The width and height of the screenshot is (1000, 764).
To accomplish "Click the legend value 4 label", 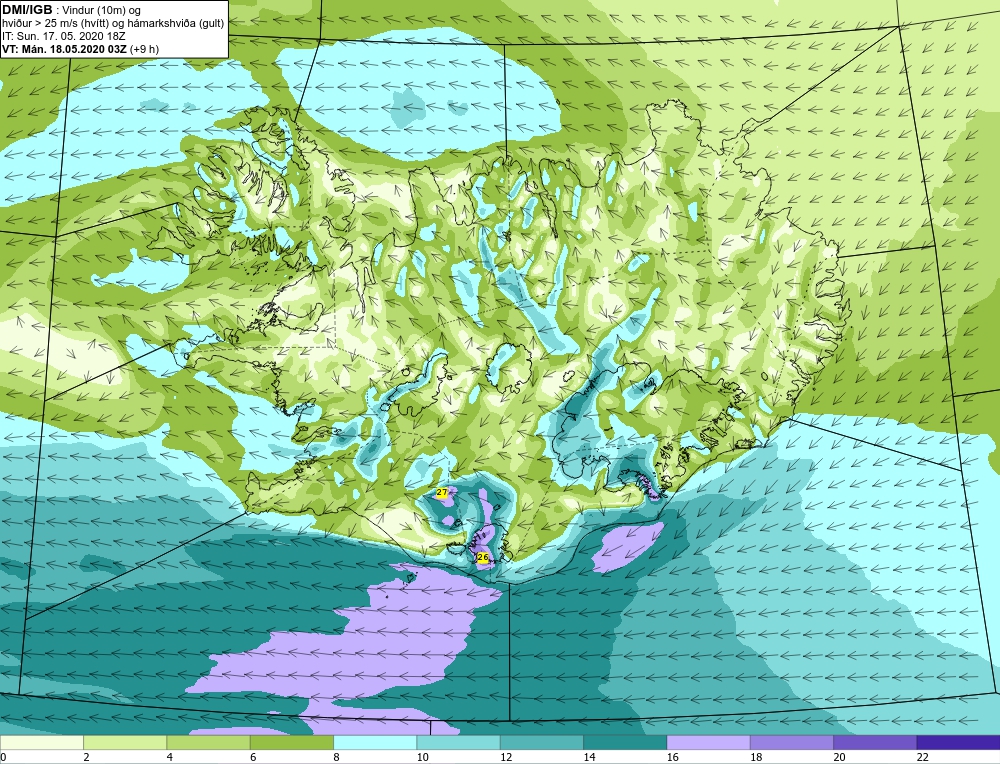I will coord(170,757).
